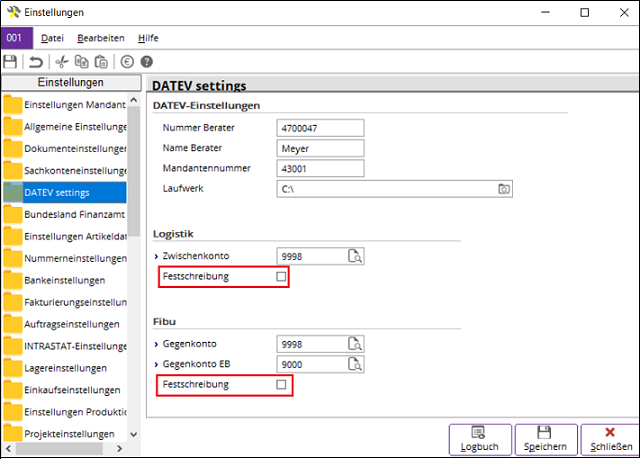Open the Bearbeiten menu
Image resolution: width=640 pixels, height=459 pixels.
tap(101, 38)
